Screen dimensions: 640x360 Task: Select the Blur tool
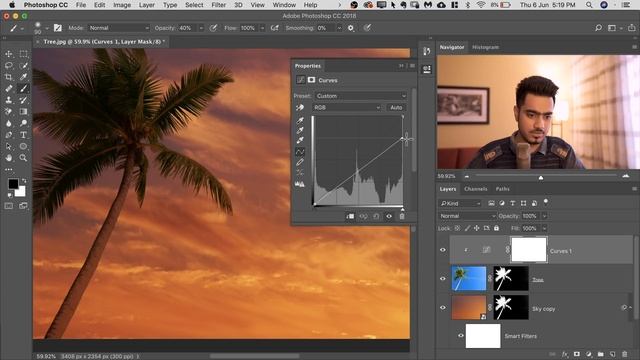coord(9,123)
